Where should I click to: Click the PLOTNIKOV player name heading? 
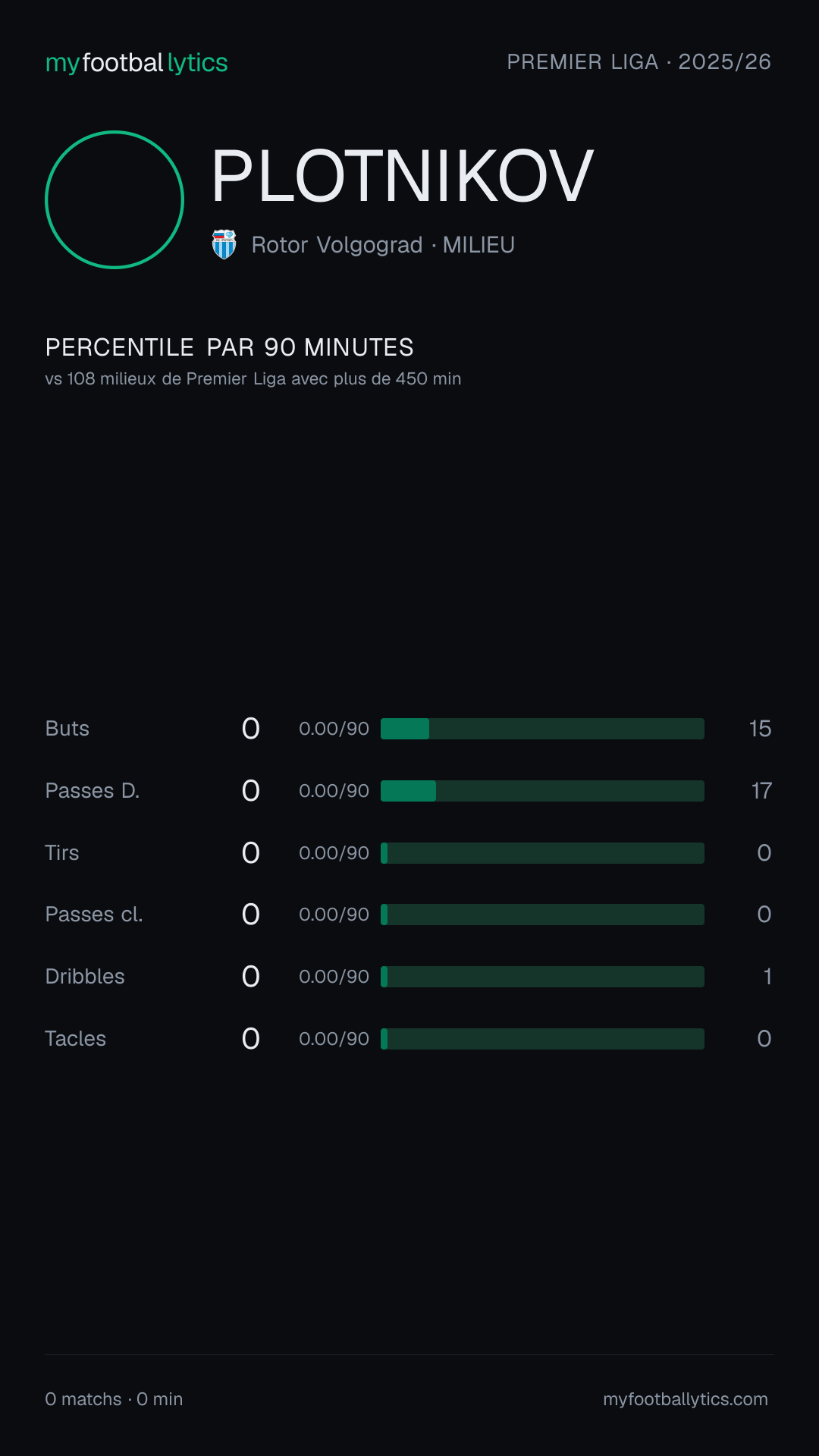403,176
